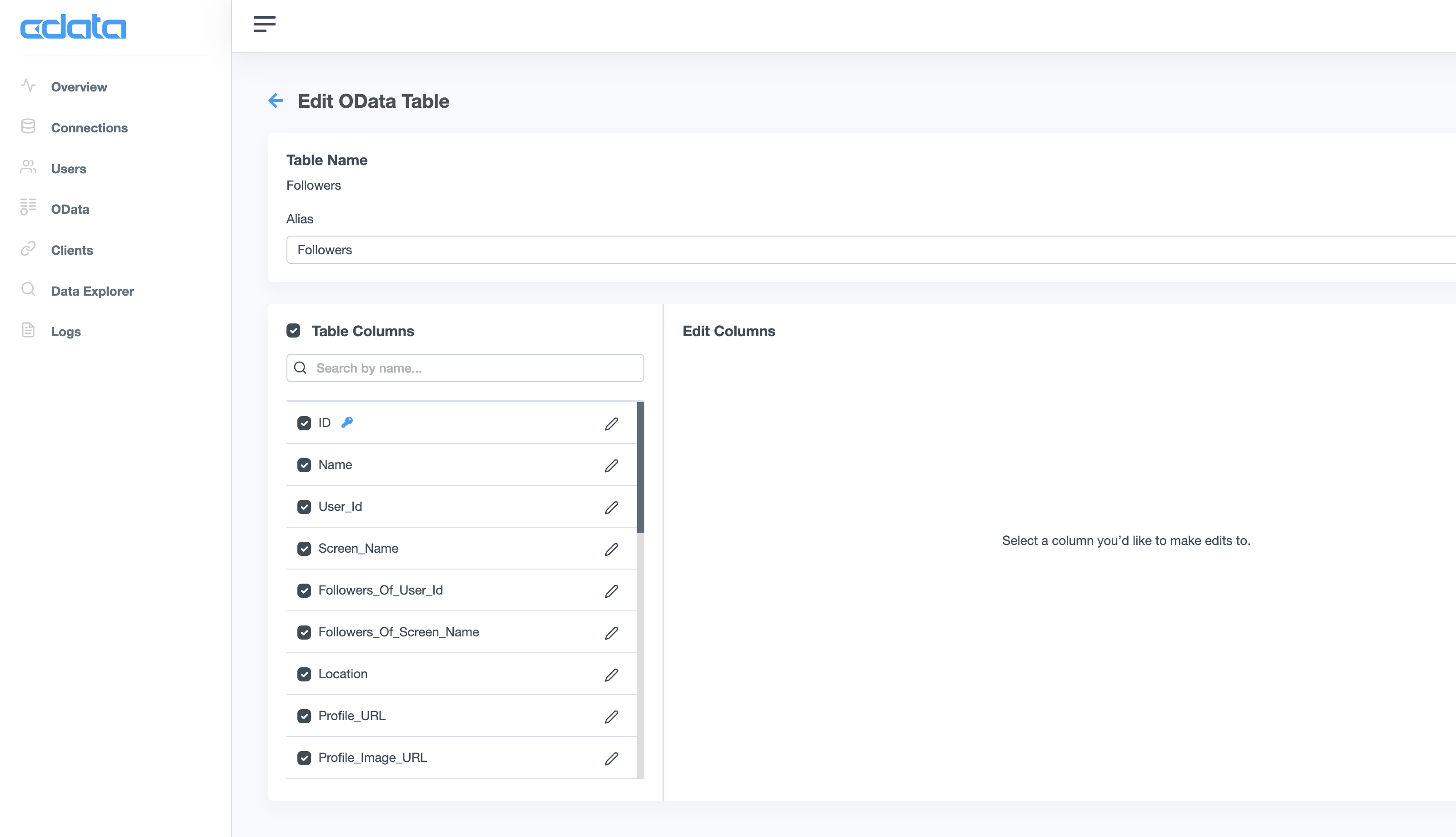Uncheck the Name column checkbox

pos(304,464)
